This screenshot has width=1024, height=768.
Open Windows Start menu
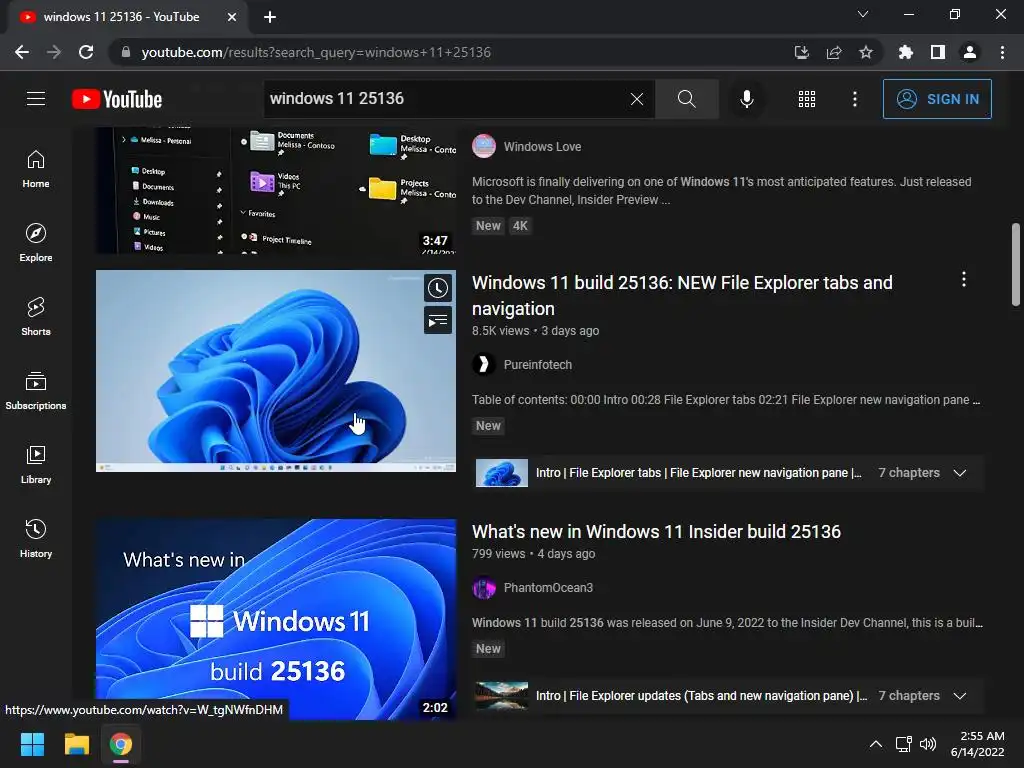click(x=33, y=744)
